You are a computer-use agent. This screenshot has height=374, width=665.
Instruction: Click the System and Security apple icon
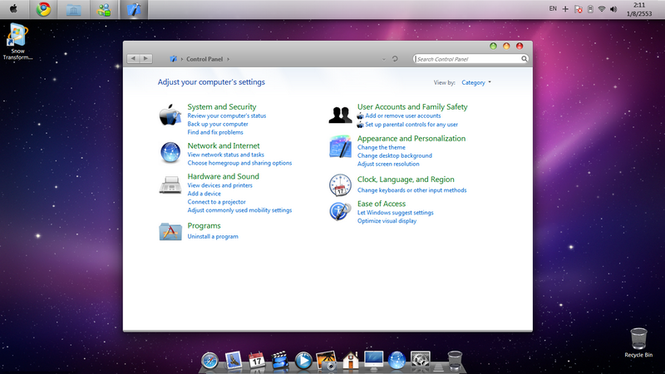tap(170, 115)
